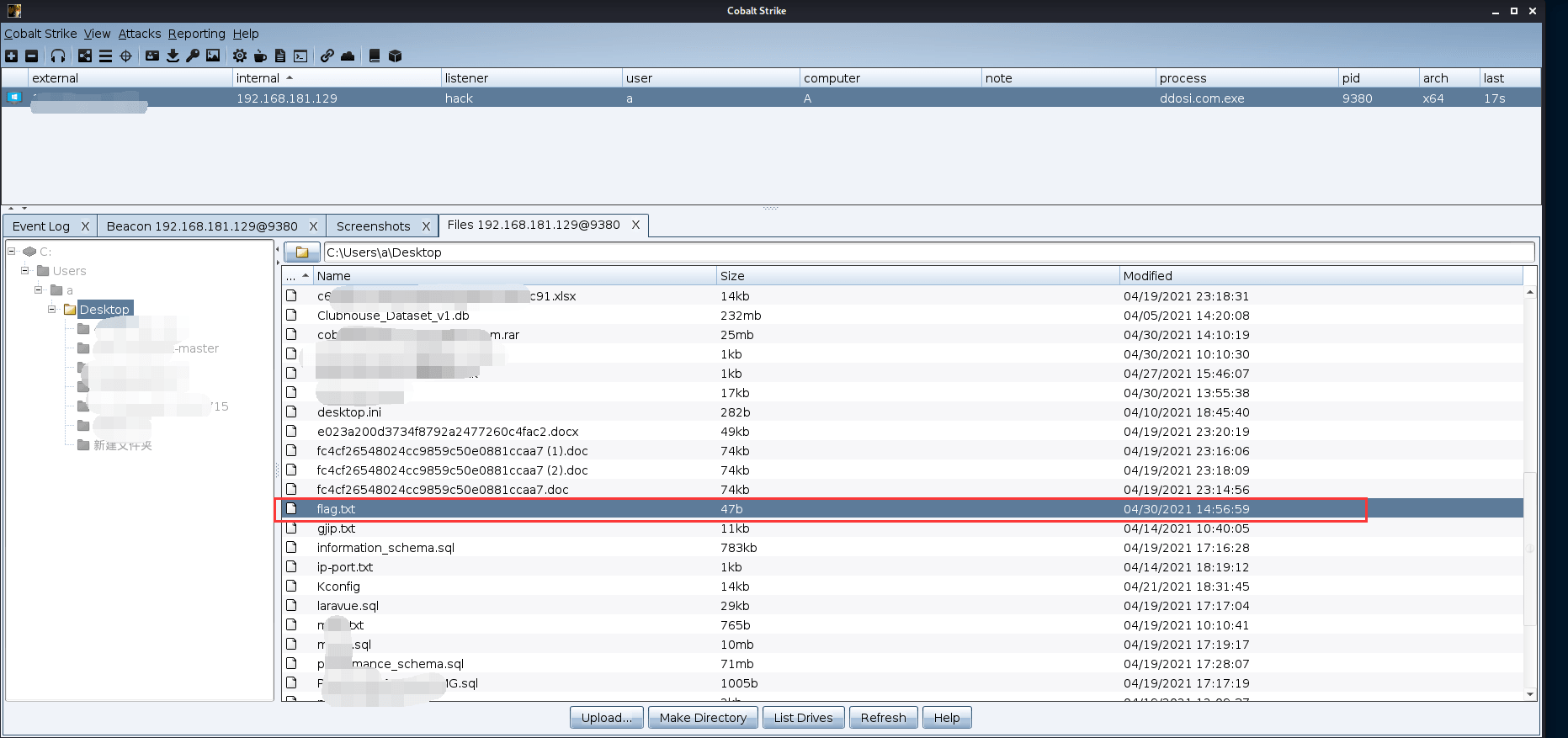Open the Help menu
1568x738 pixels.
tap(246, 34)
